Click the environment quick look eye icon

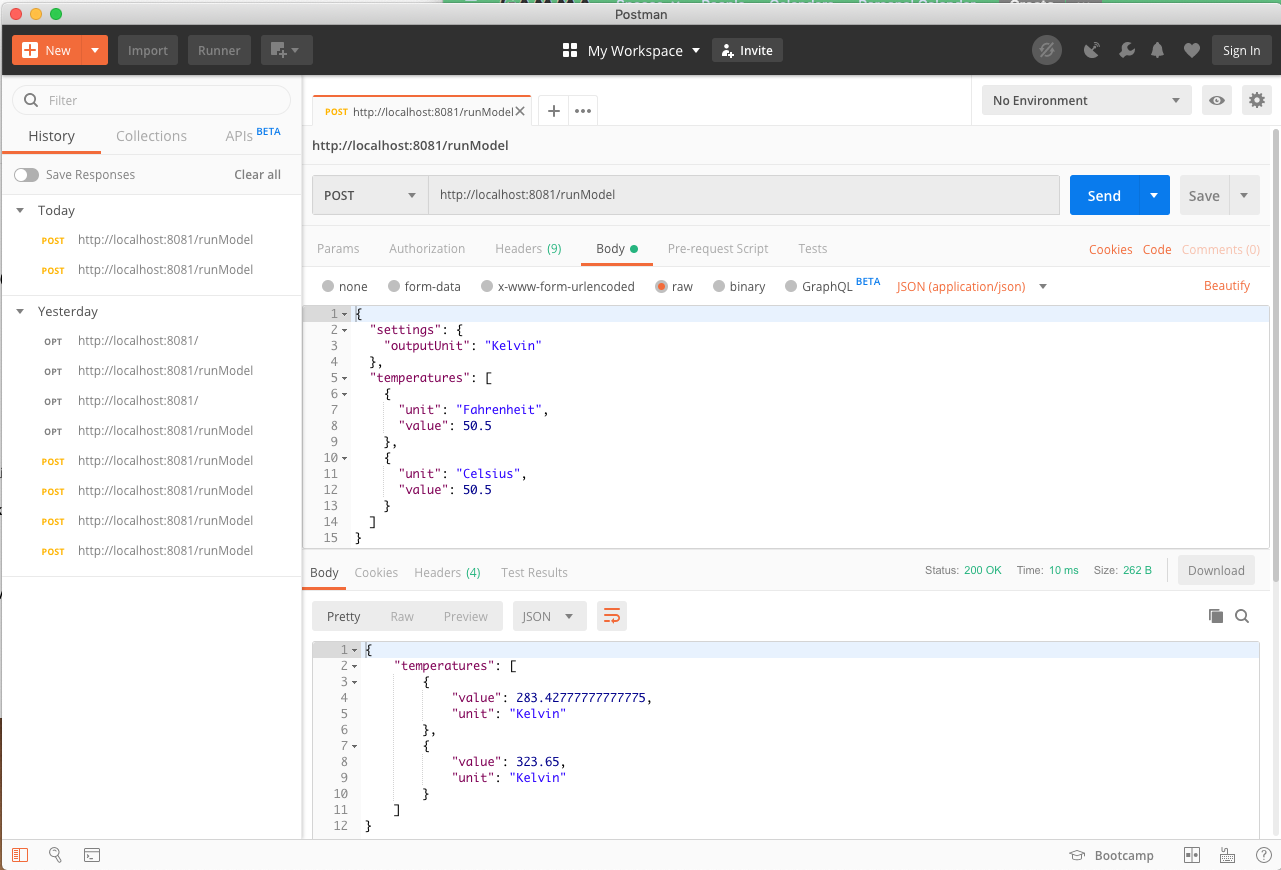coord(1217,100)
